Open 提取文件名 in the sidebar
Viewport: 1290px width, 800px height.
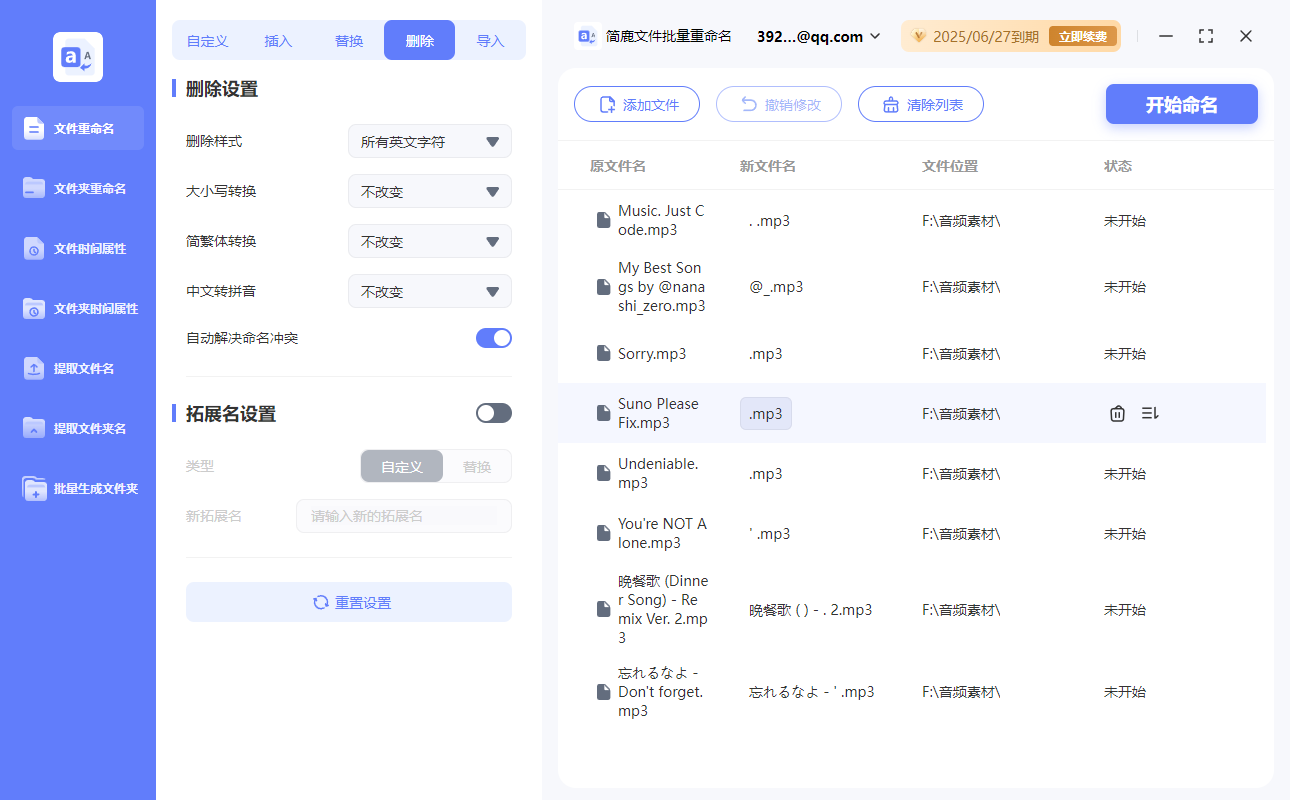point(78,368)
